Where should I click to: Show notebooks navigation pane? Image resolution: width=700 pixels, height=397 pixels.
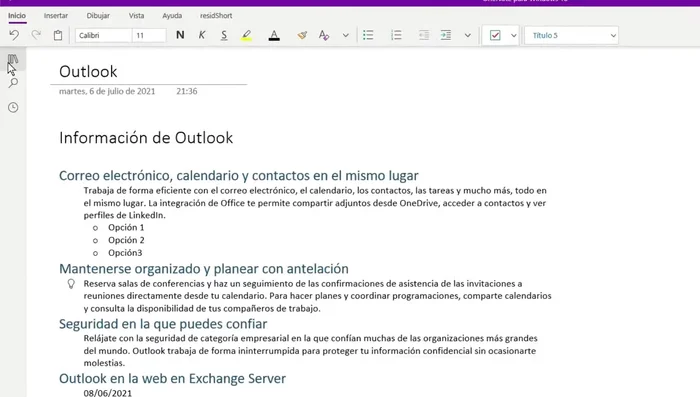(13, 59)
